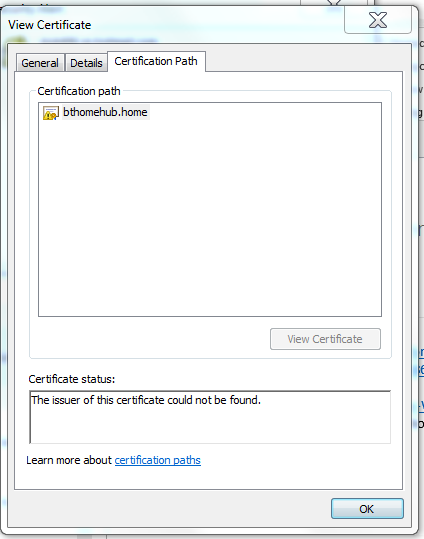424x539 pixels.
Task: Open the Details tab
Action: tap(86, 63)
